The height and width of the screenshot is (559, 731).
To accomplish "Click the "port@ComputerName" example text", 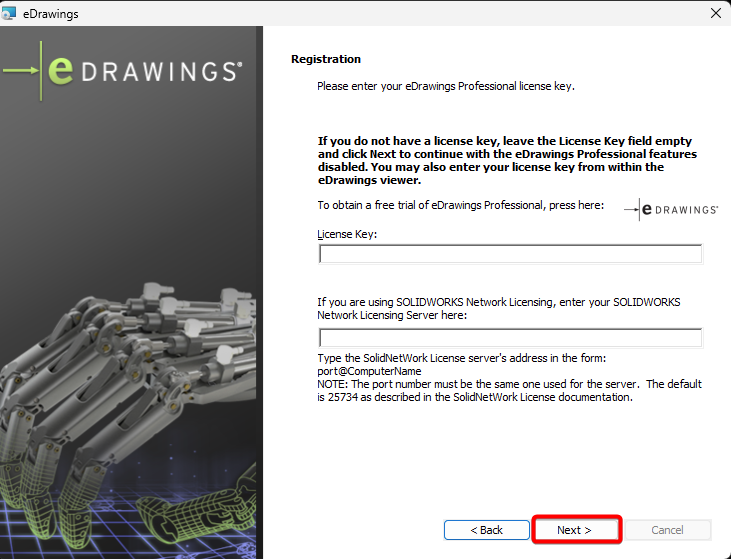I will coord(369,371).
